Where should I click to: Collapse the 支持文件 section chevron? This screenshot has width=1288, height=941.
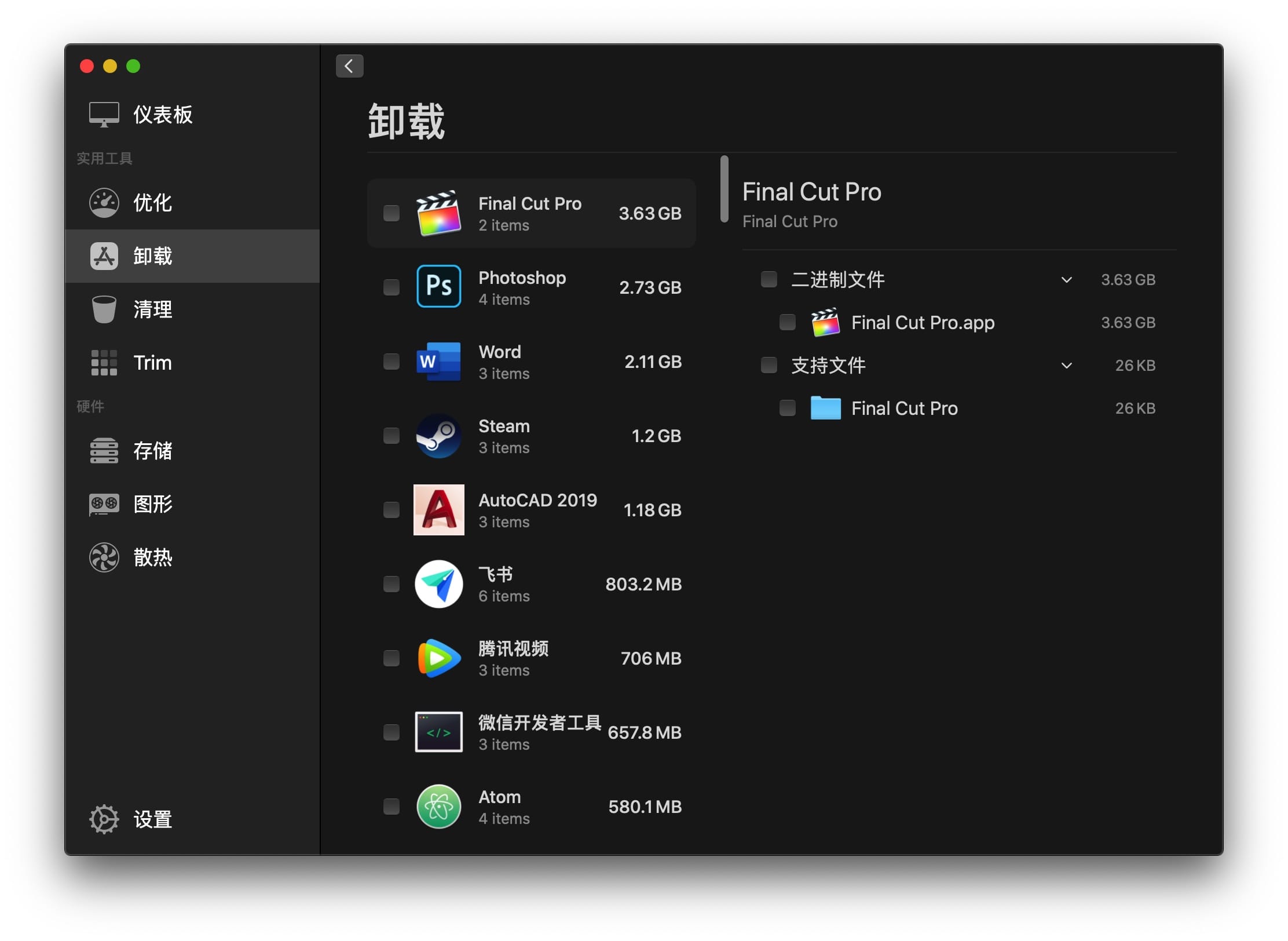[x=1066, y=366]
